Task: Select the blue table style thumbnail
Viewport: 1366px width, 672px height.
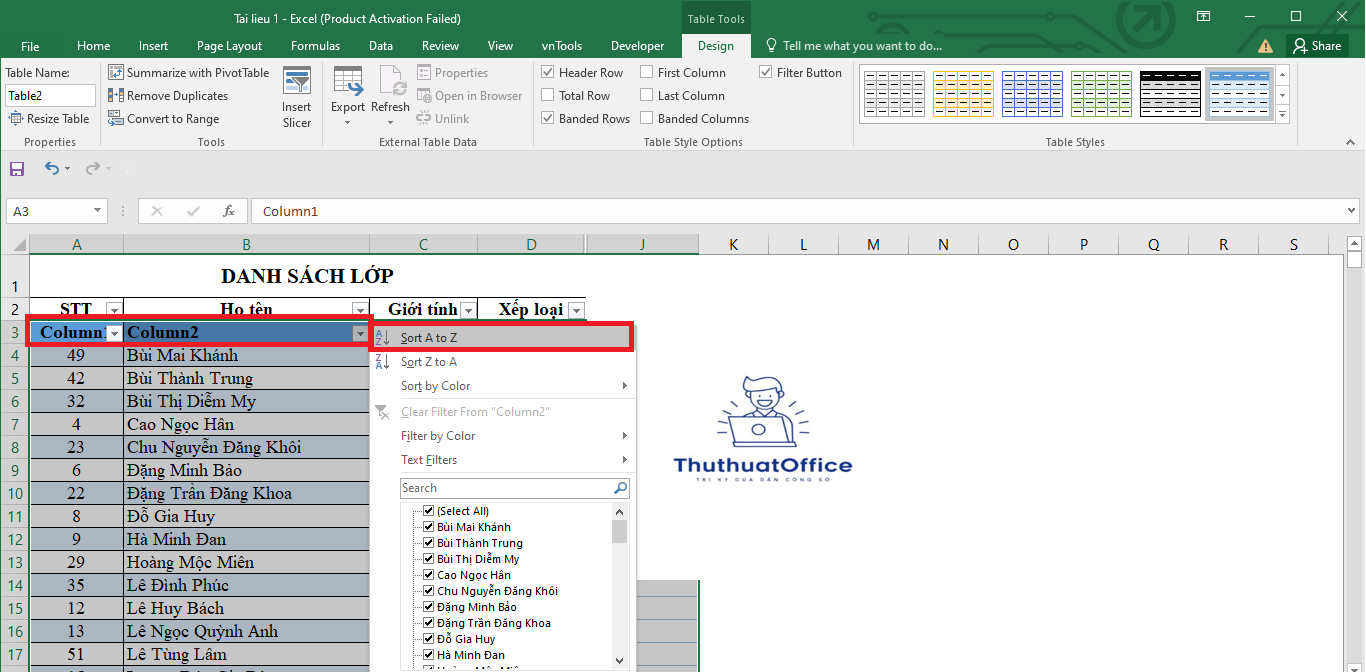Action: click(1032, 94)
